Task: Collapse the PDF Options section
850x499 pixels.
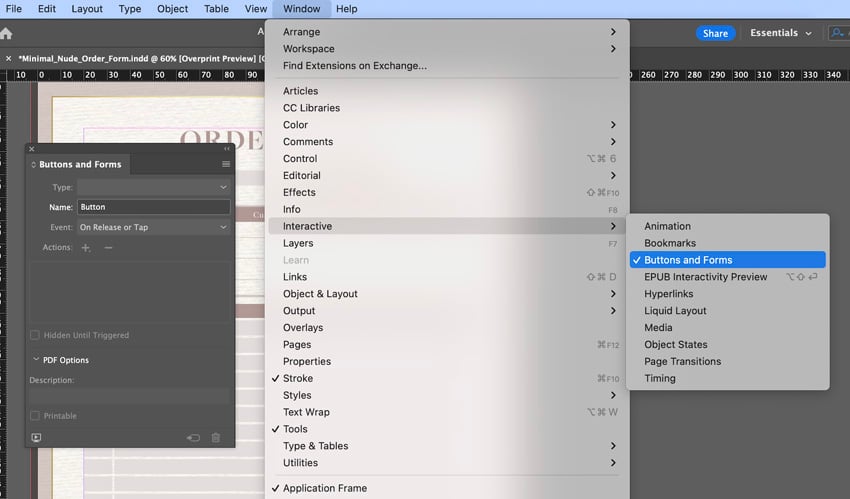Action: 36,360
